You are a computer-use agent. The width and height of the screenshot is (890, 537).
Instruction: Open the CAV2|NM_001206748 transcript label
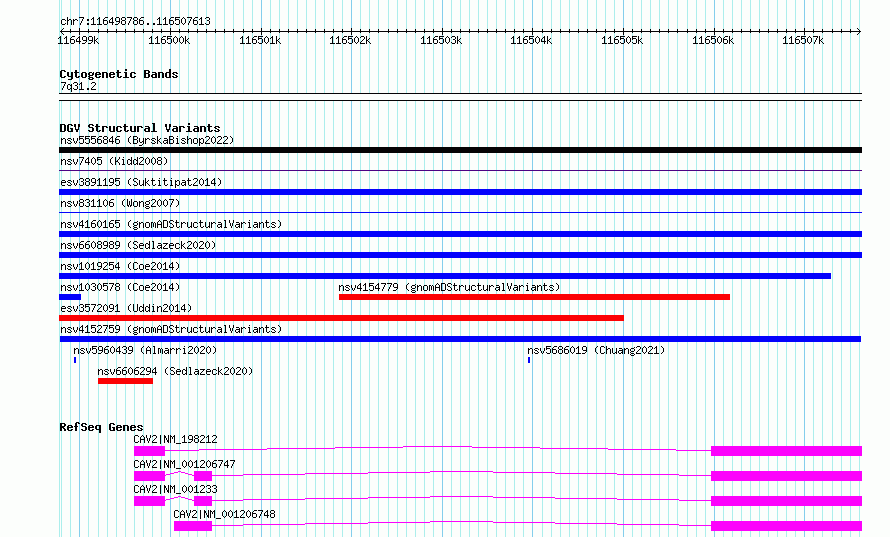(224, 514)
